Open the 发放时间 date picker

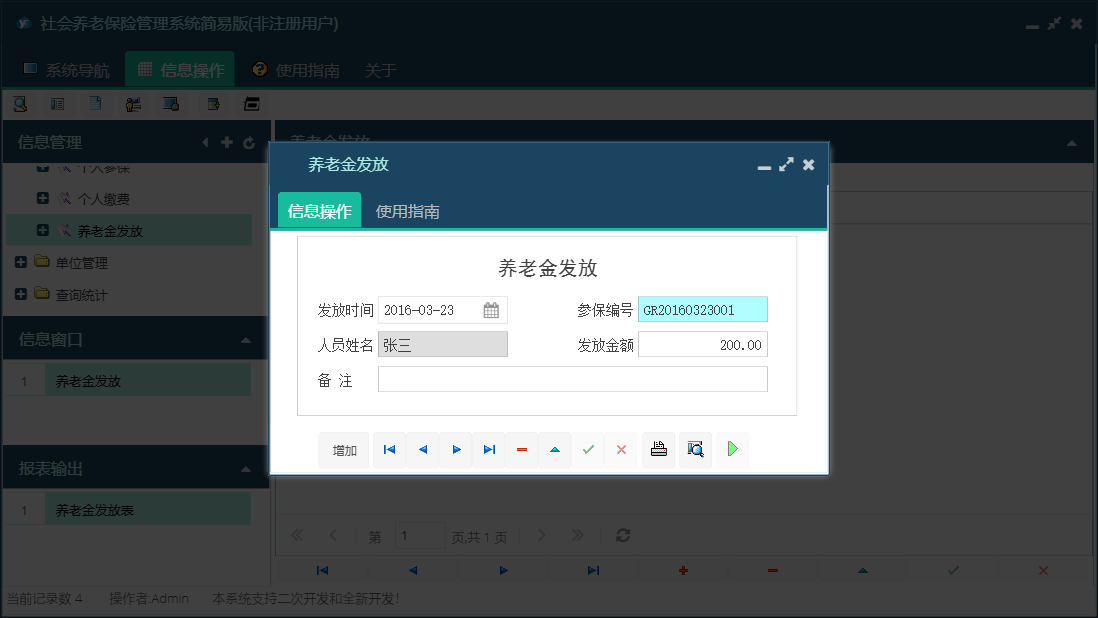pos(490,309)
